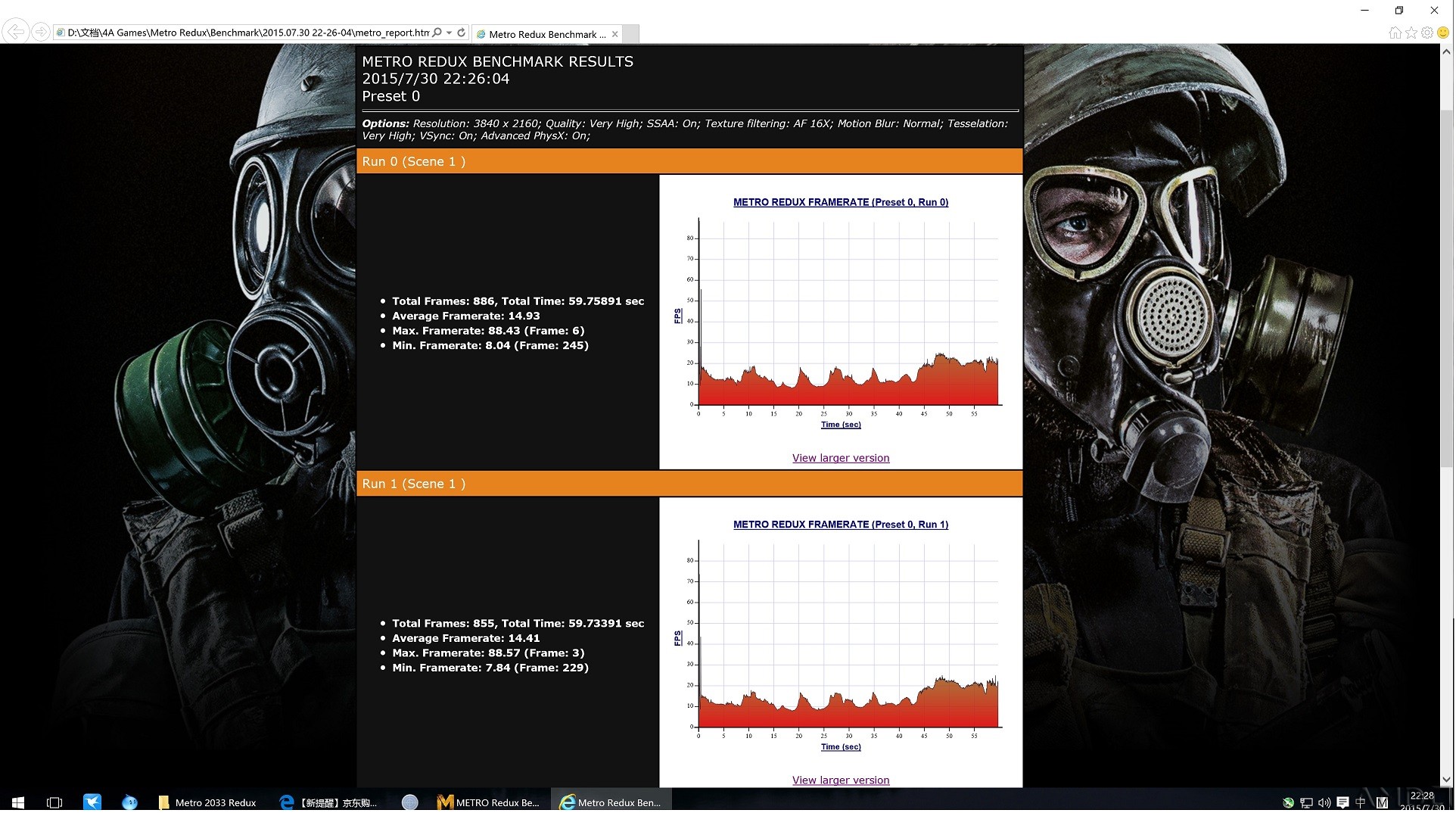Click Max. Framerate: 88.43 (Frame: 6) line
This screenshot has width=1456, height=813.
[x=488, y=331]
